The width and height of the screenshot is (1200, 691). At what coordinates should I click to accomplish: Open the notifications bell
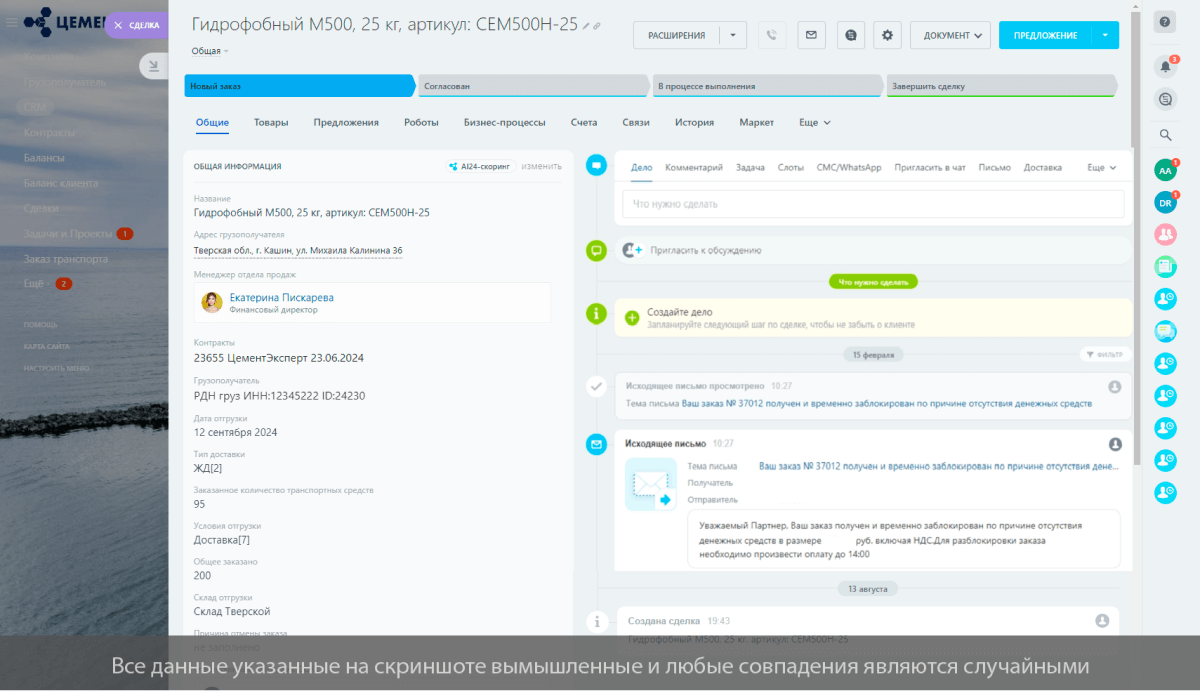click(1165, 67)
